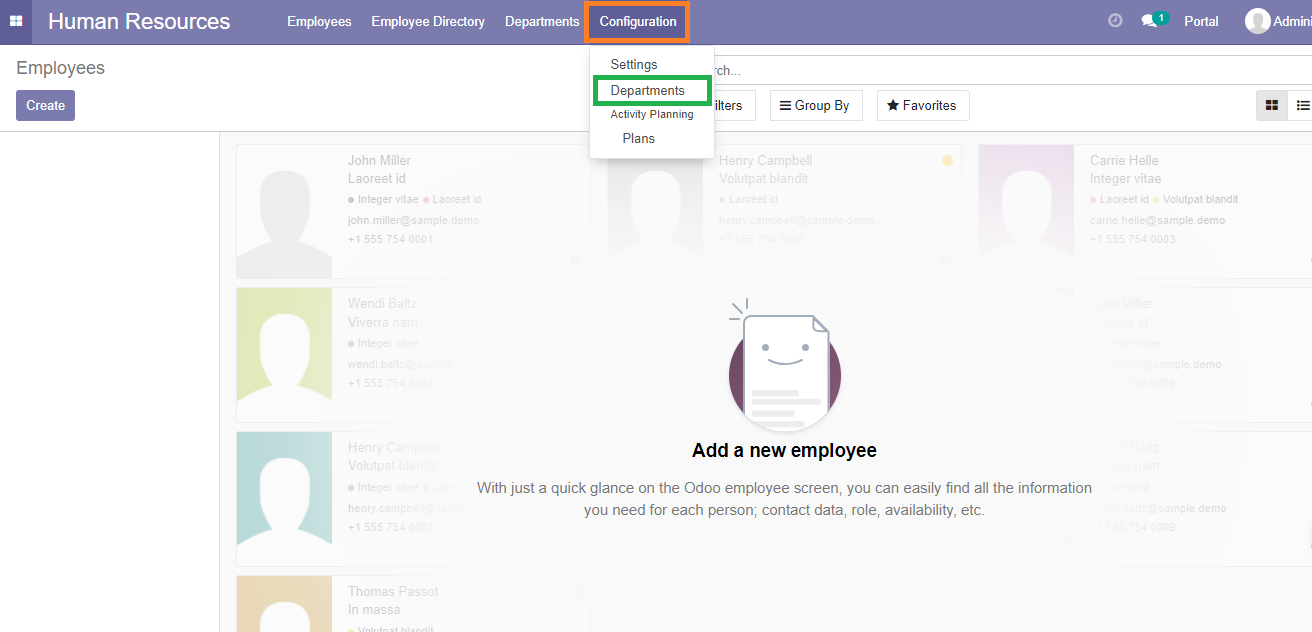
Task: Click john.miller@sample.demo email text
Action: pyautogui.click(x=413, y=220)
